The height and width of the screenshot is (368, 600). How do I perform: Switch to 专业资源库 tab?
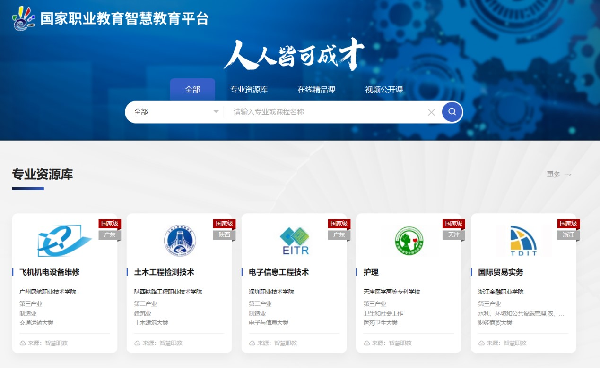(x=249, y=90)
